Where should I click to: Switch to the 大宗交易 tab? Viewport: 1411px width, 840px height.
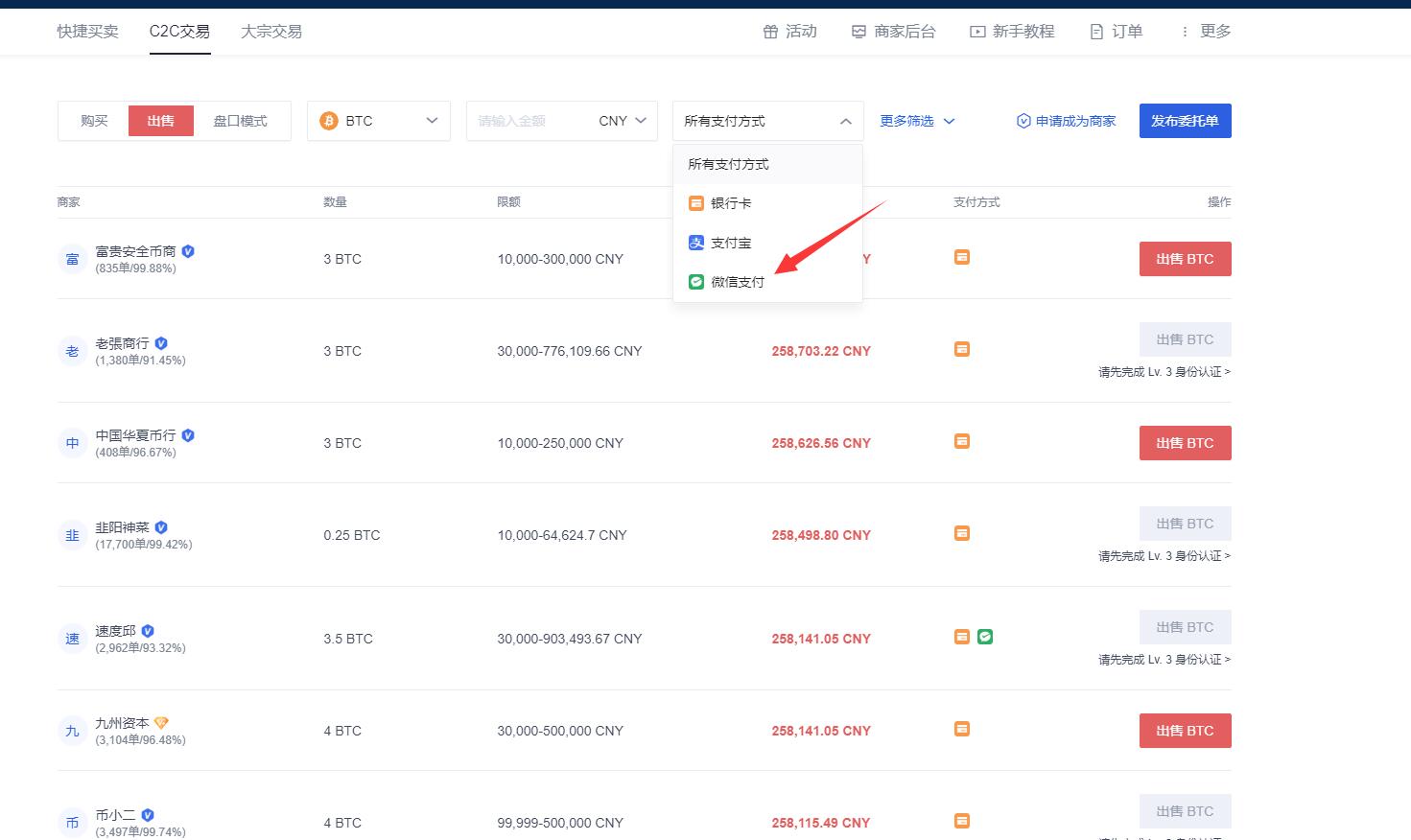[x=270, y=30]
